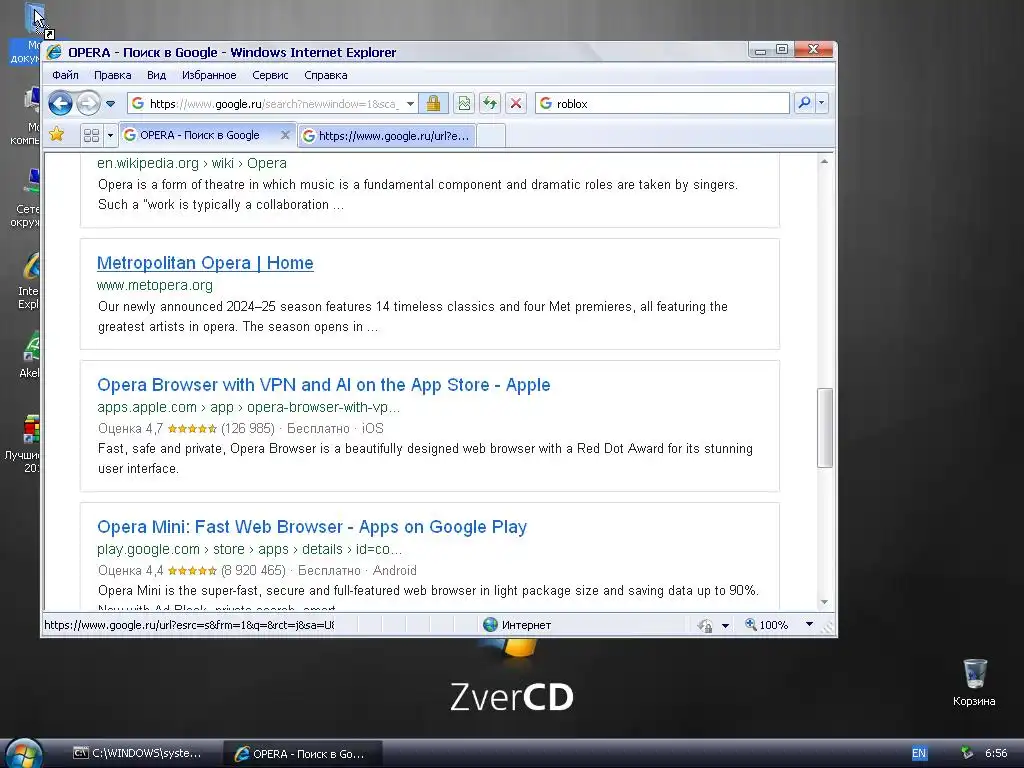The image size is (1024, 768).
Task: Expand the tab list dropdown arrow
Action: (110, 135)
